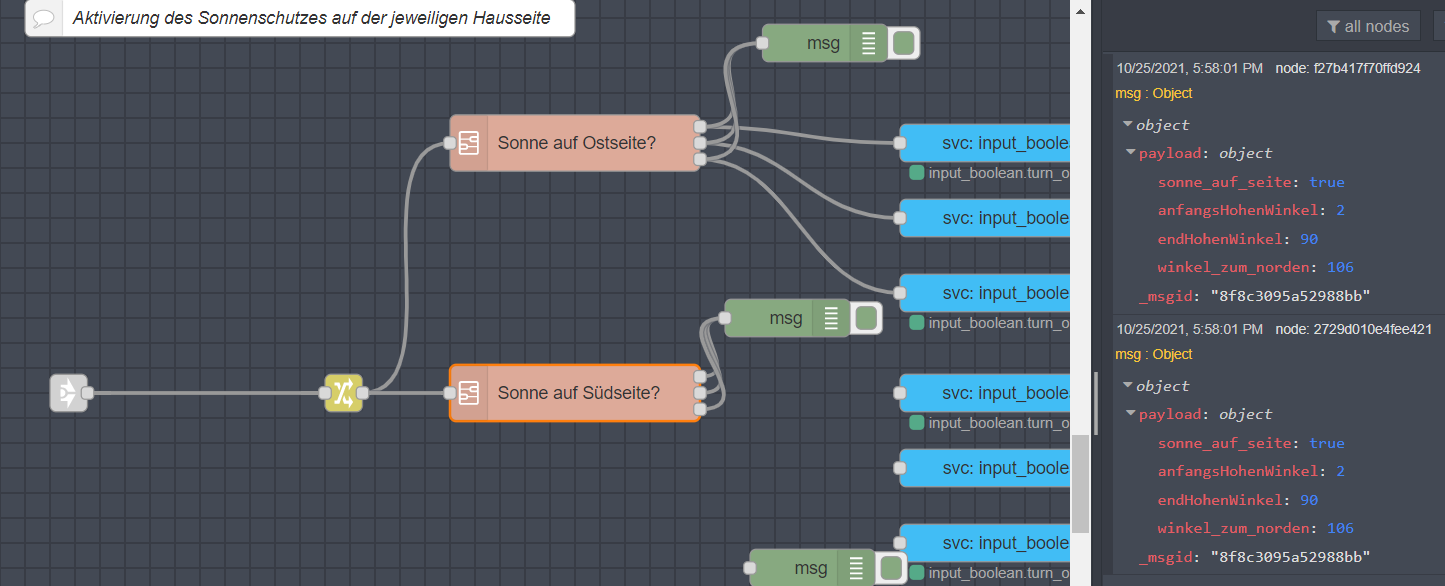Click the canvas vertical scrollbar thumb
Viewport: 1445px width, 586px height.
(1080, 483)
